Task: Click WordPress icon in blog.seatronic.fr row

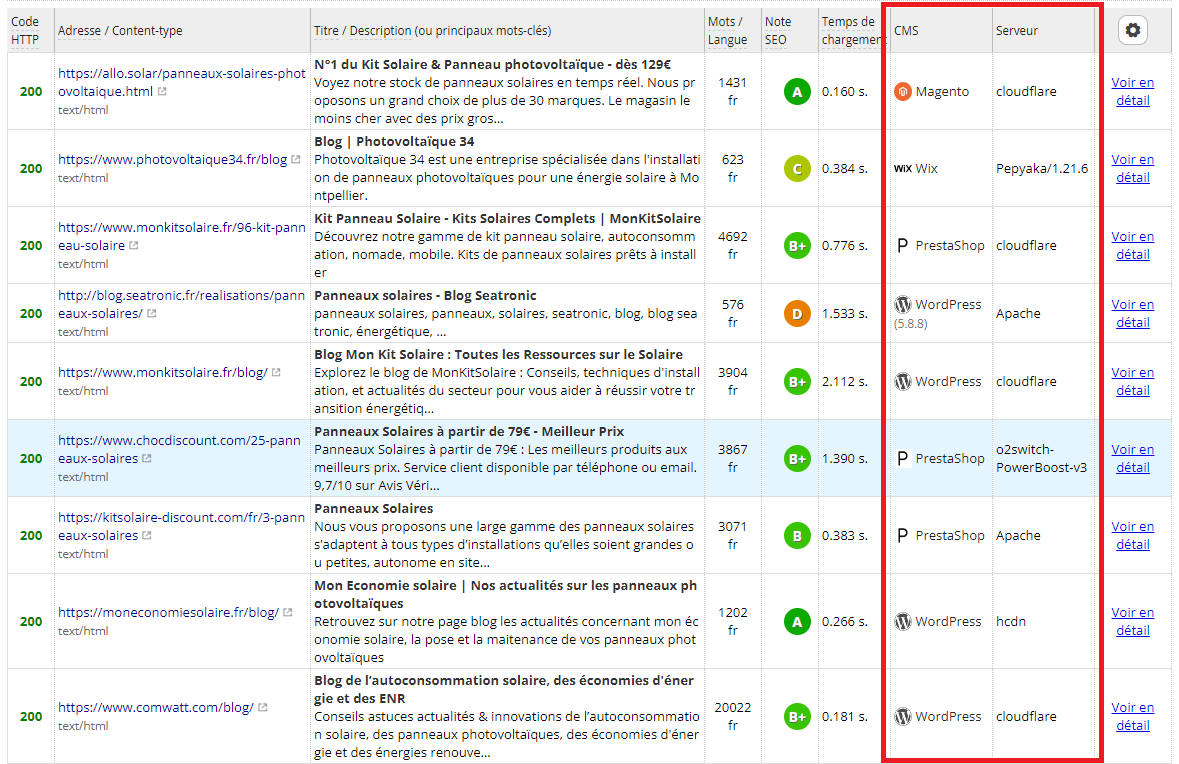Action: pyautogui.click(x=902, y=305)
